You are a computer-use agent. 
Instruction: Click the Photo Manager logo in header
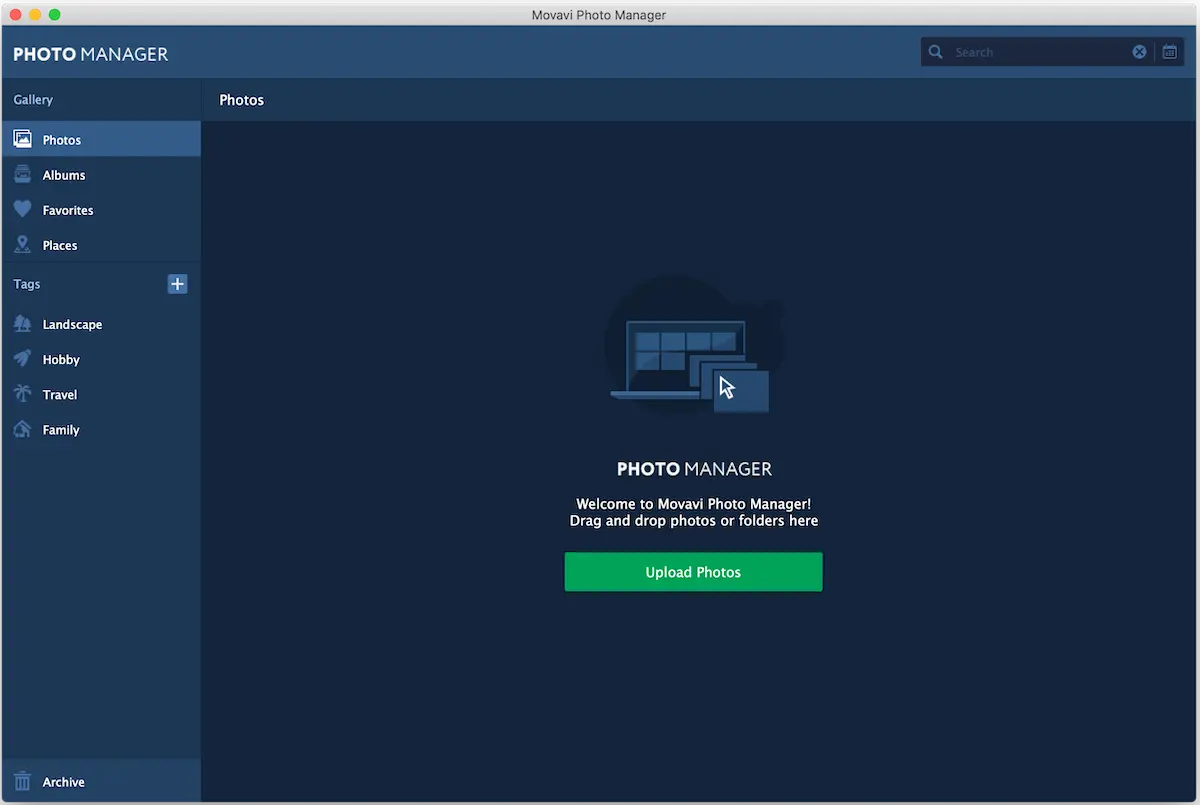[x=91, y=54]
